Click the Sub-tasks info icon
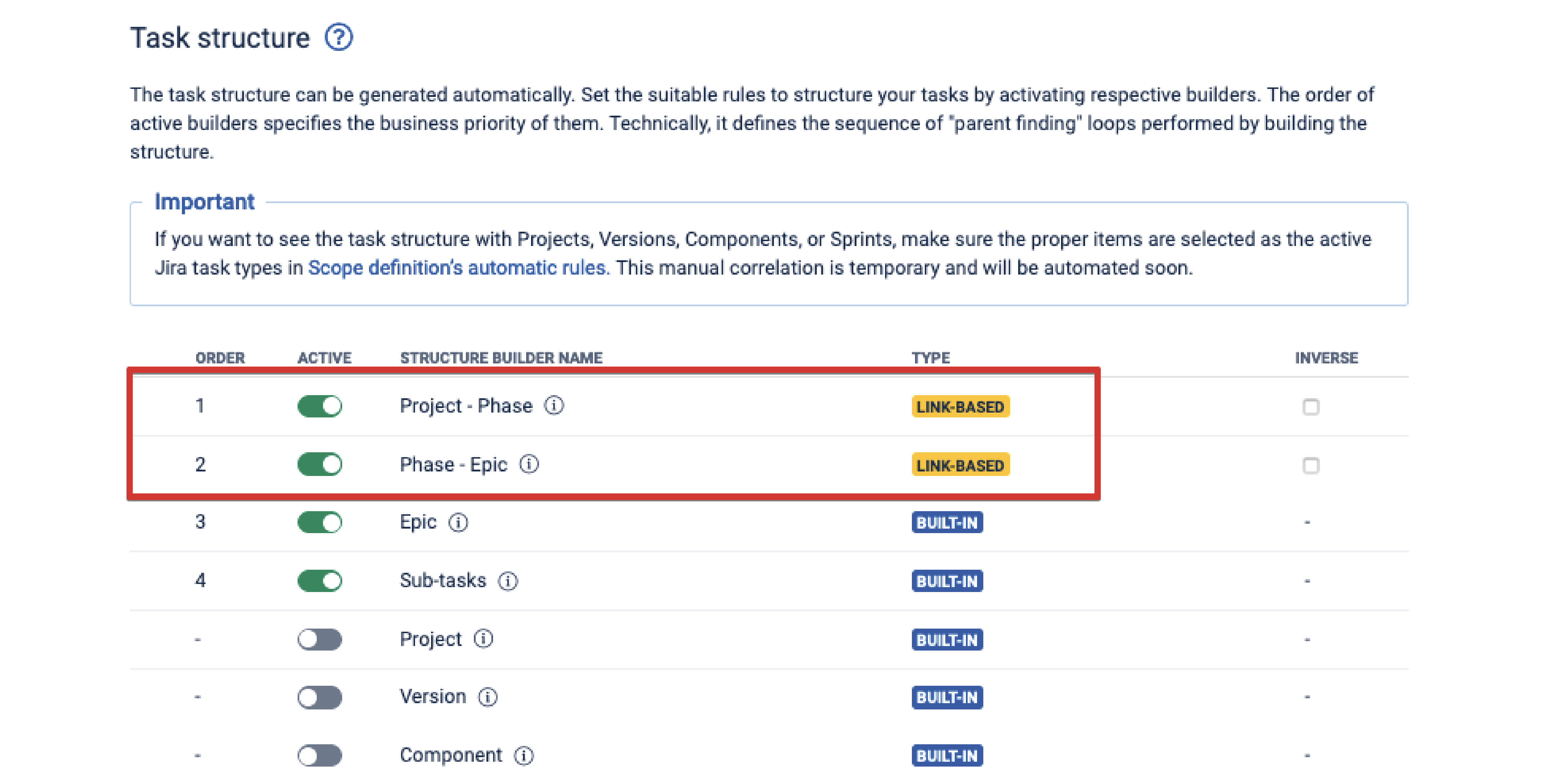Screen dimensions: 1568x784 pos(508,581)
